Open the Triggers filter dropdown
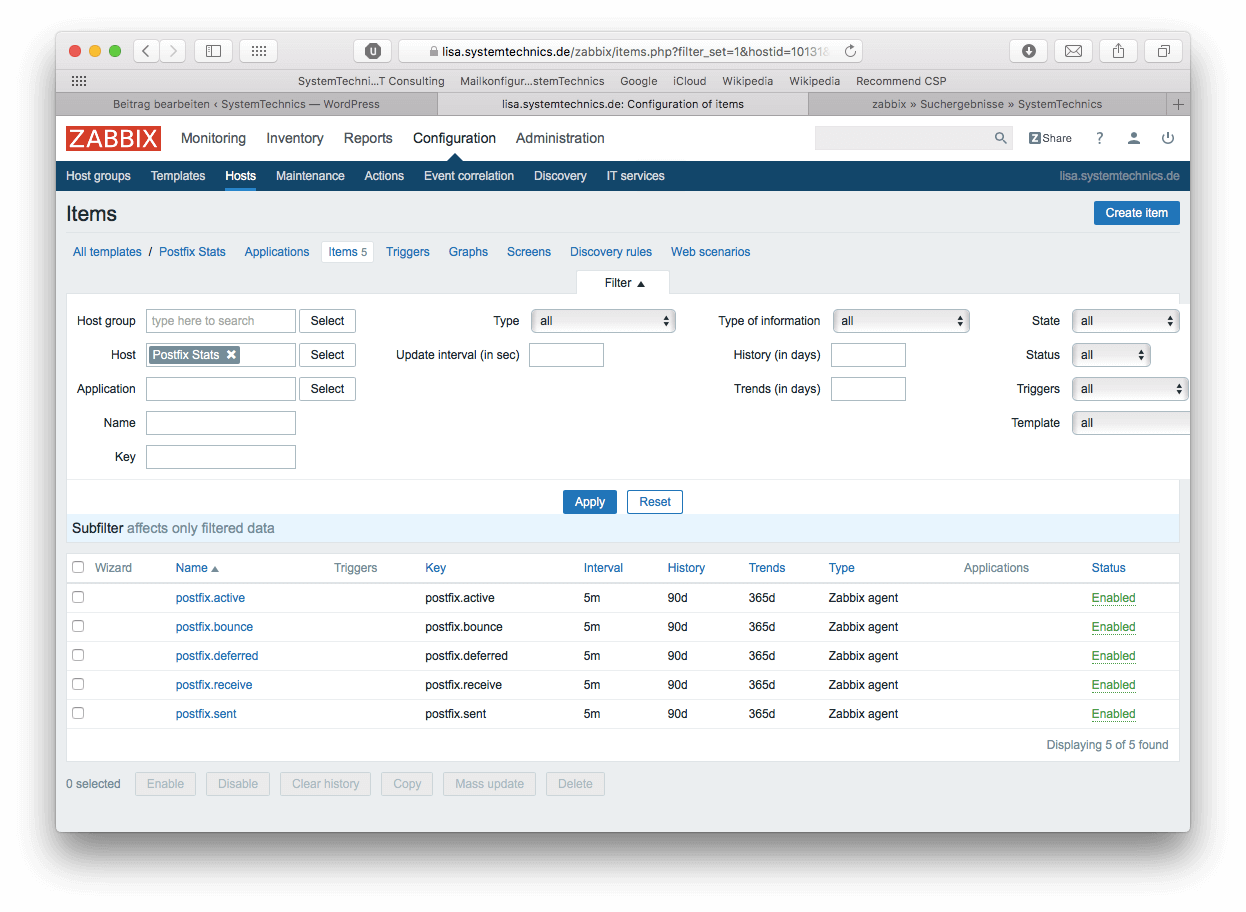The height and width of the screenshot is (912, 1246). pyautogui.click(x=1130, y=389)
